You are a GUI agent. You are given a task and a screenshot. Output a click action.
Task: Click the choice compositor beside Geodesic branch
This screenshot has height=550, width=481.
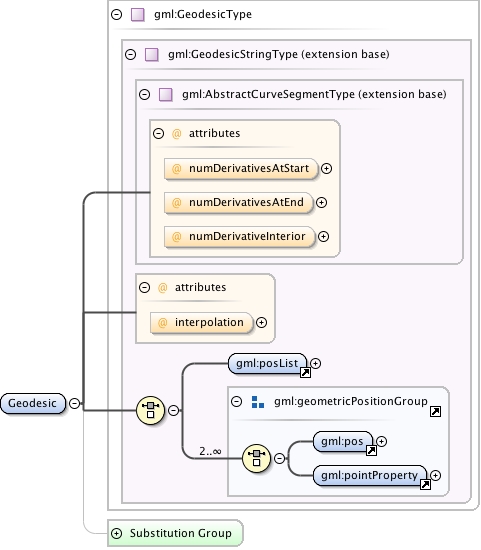(151, 410)
